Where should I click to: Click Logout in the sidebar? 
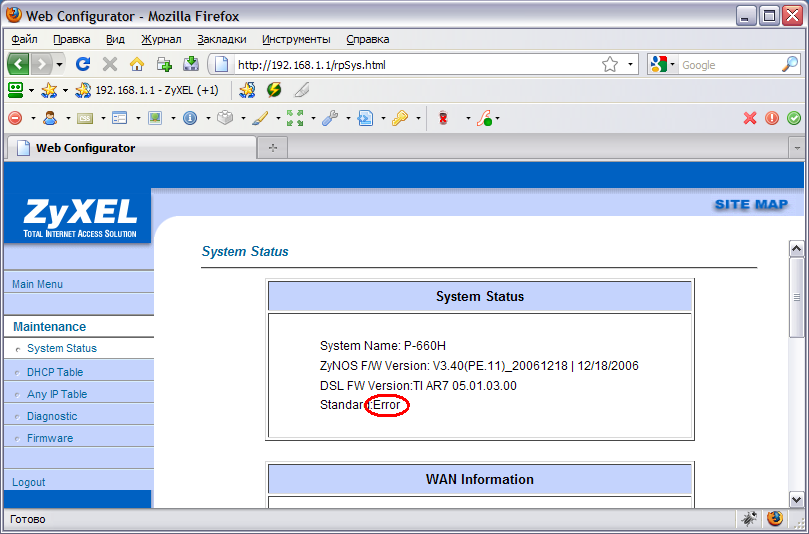click(28, 482)
